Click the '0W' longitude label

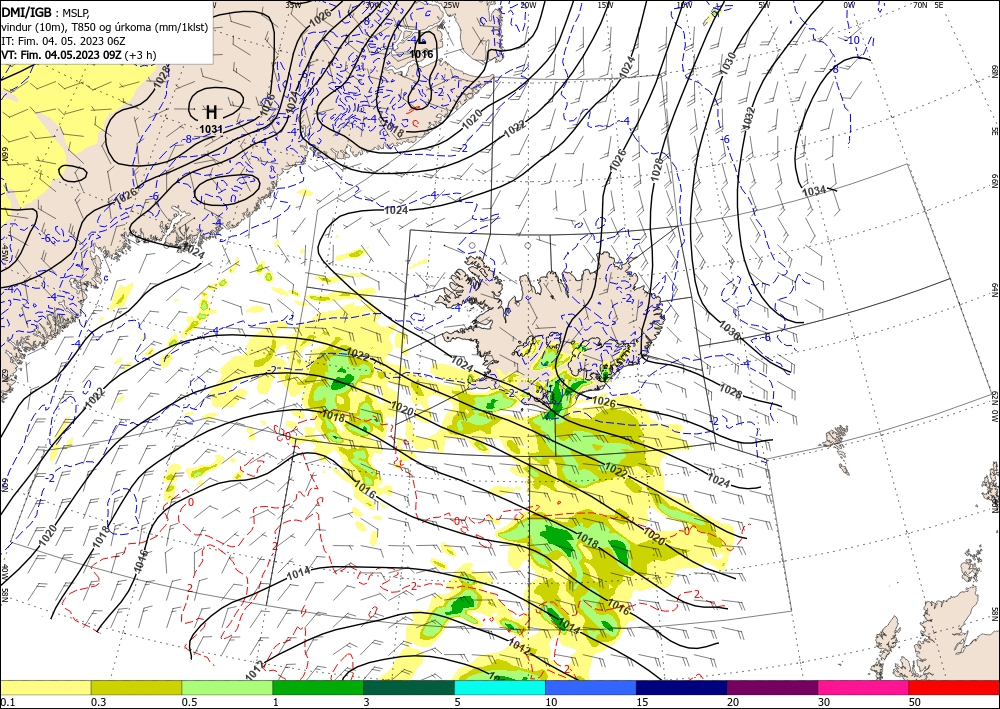(849, 5)
